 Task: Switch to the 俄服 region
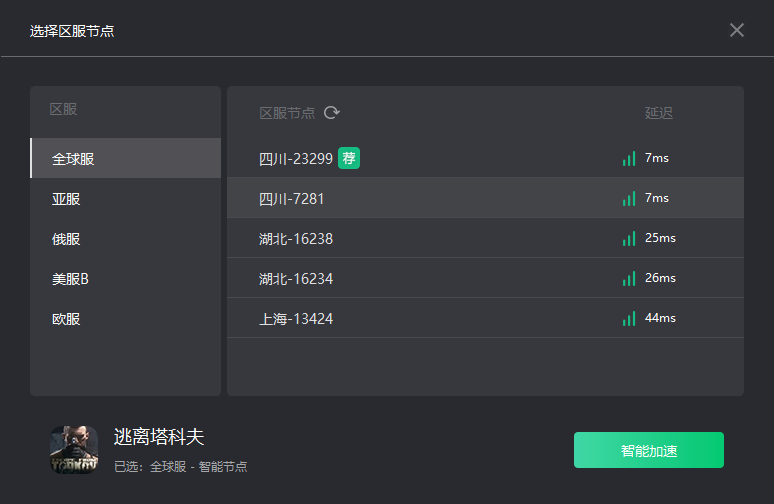coord(125,239)
